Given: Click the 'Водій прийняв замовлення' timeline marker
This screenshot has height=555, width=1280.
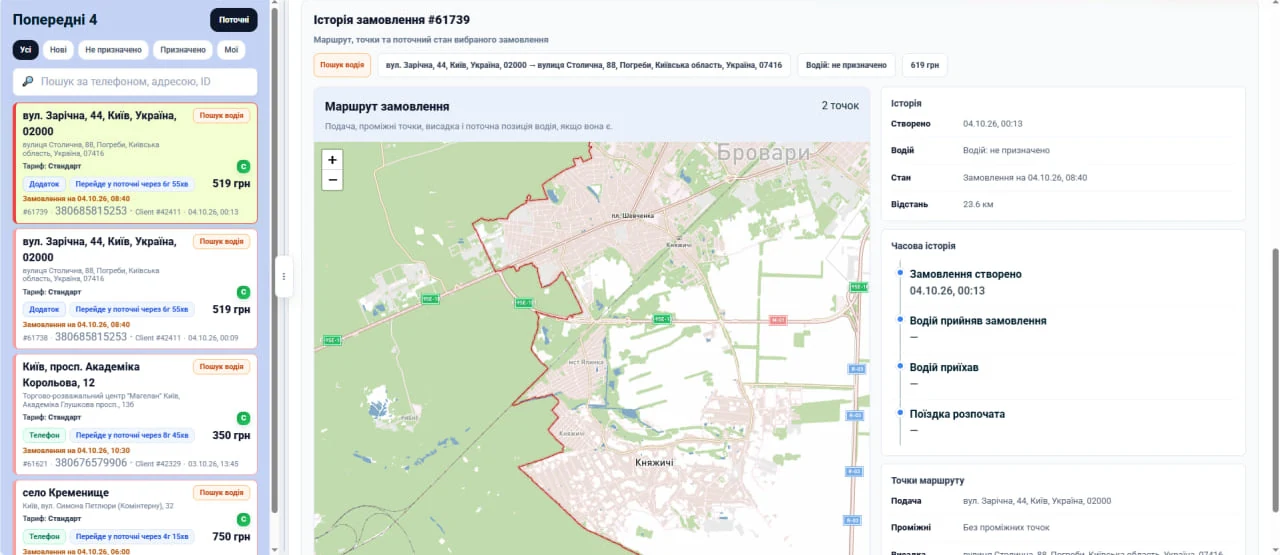Looking at the screenshot, I should 900,320.
